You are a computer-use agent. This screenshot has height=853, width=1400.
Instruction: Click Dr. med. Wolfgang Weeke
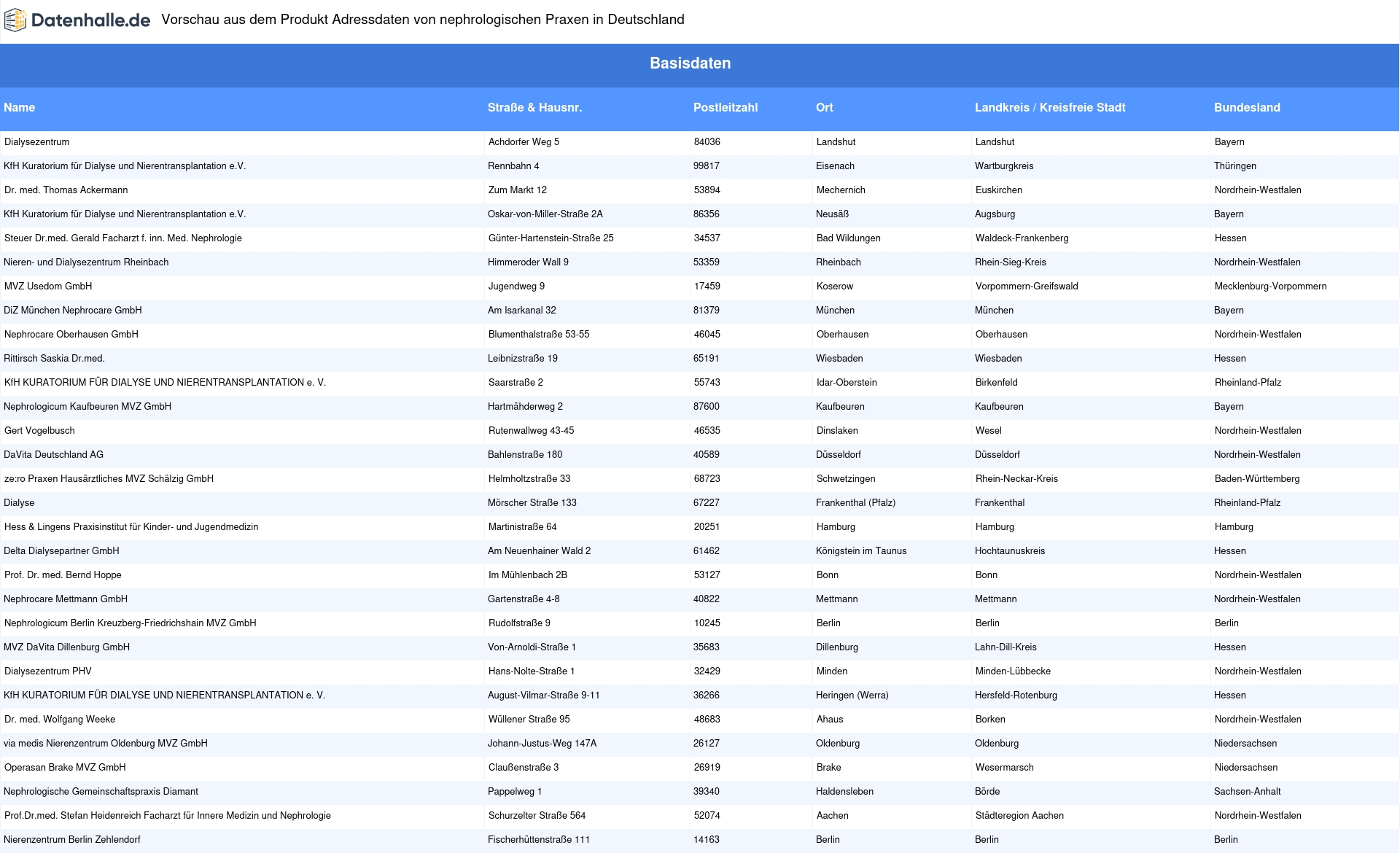pyautogui.click(x=60, y=720)
